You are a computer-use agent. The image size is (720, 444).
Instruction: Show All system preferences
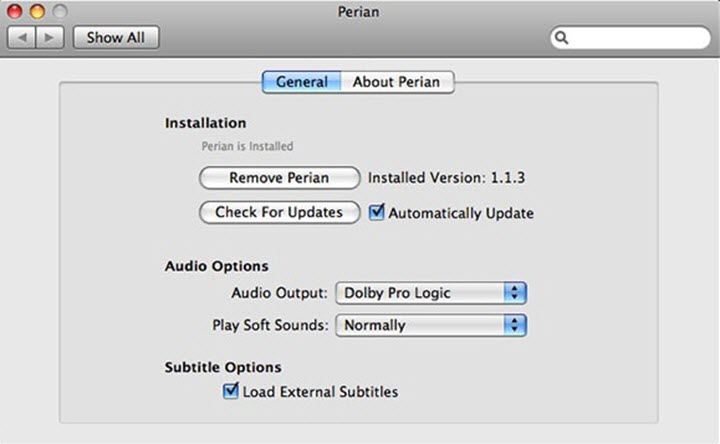(117, 37)
